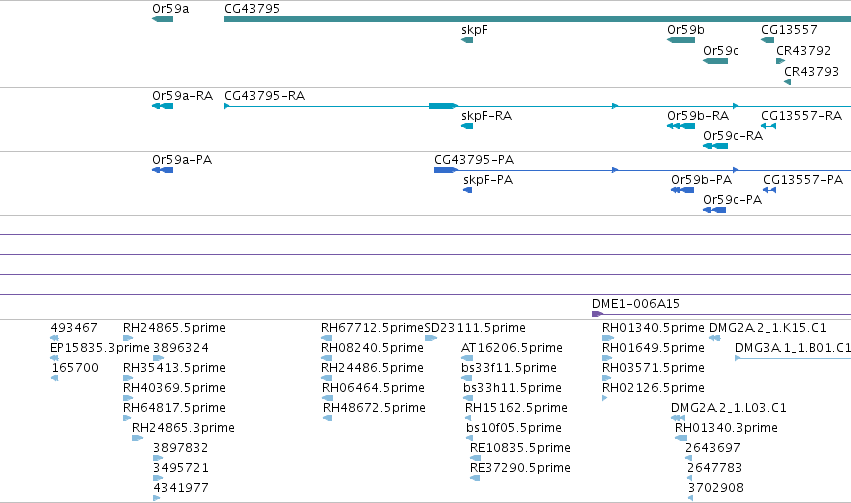Click the Or59a-RA transcript glyph

click(162, 106)
